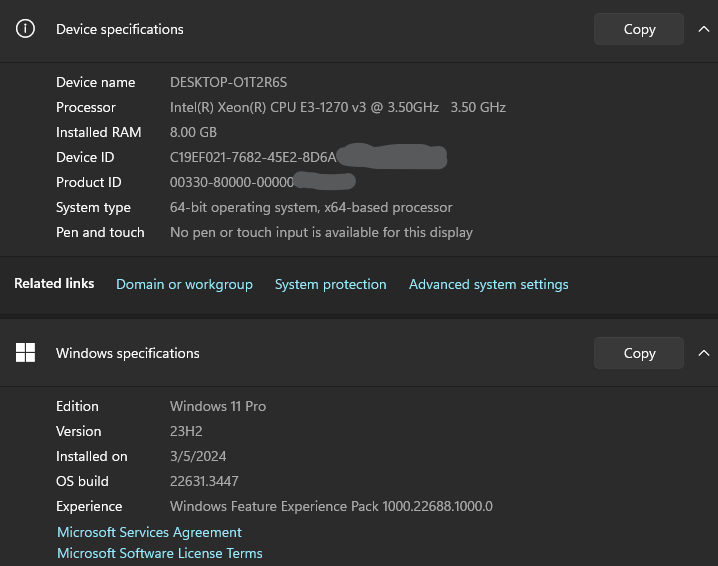Click the Related links label

coord(54,283)
